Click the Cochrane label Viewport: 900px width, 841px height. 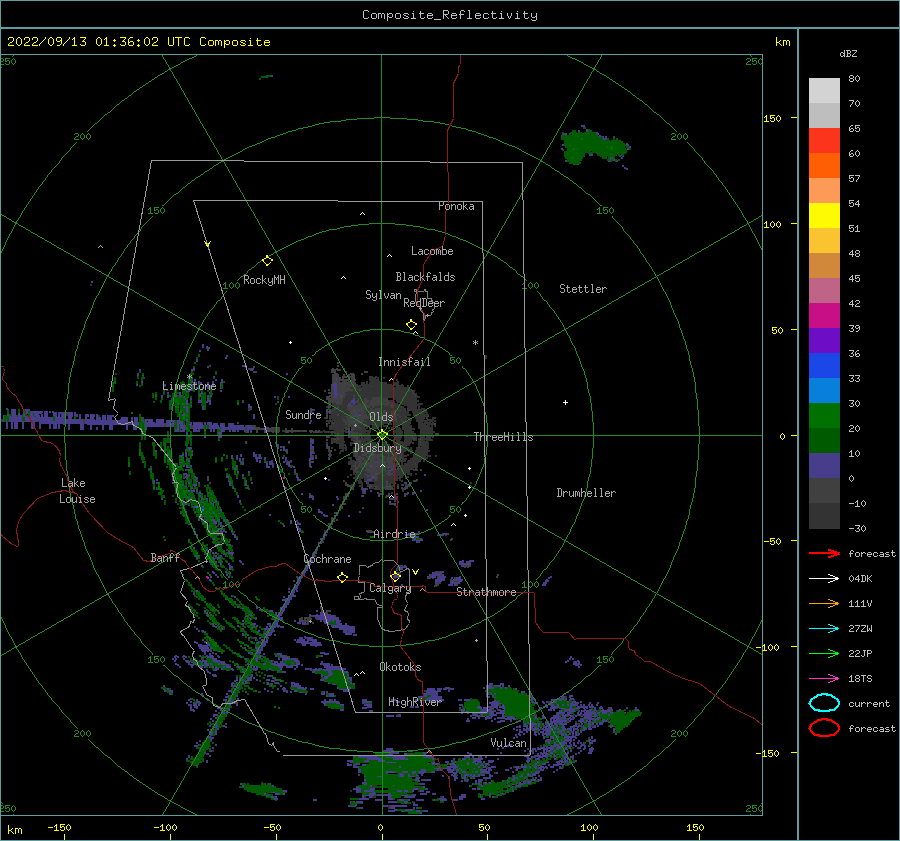coord(327,559)
